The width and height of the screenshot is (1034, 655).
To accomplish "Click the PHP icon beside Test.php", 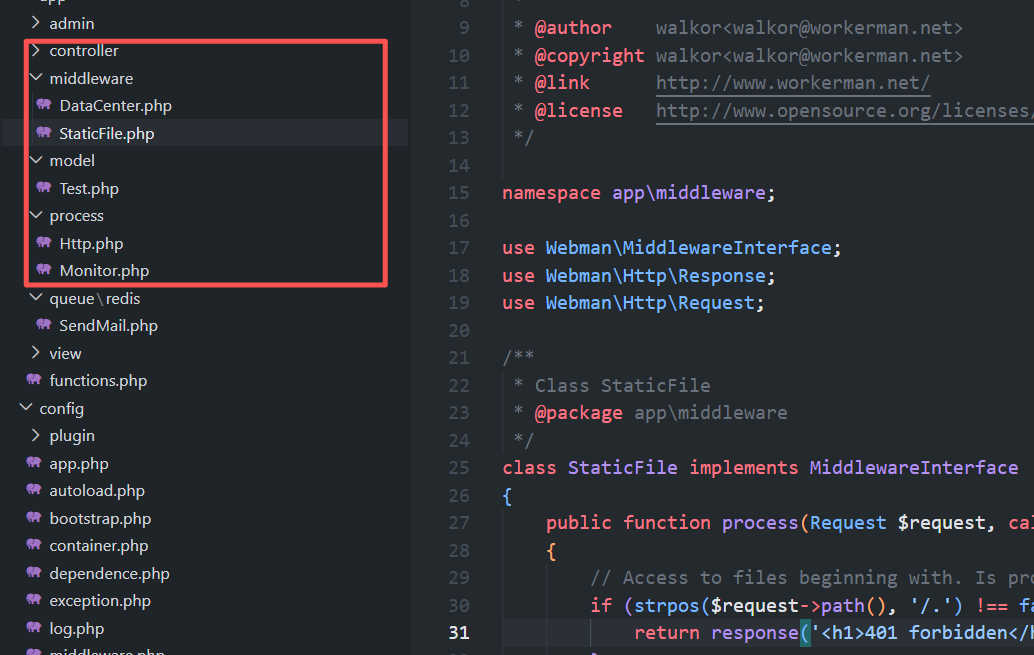I will coord(44,188).
